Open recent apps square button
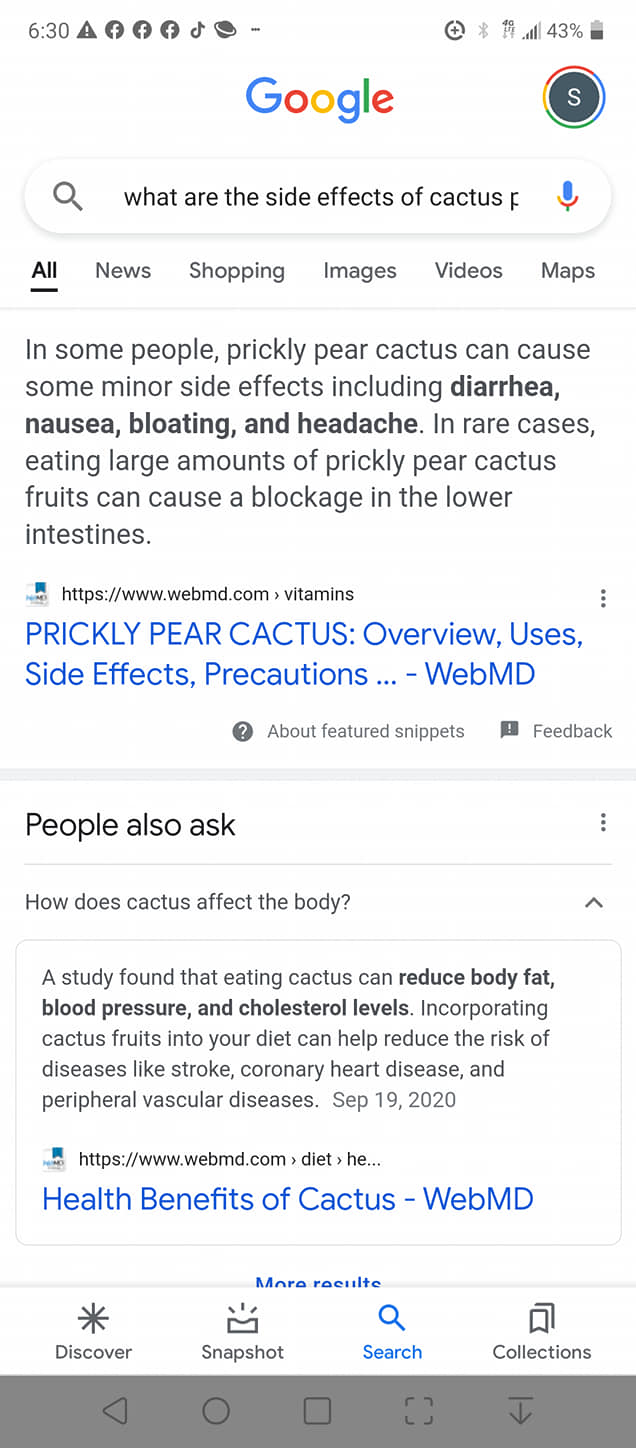 [x=317, y=1410]
